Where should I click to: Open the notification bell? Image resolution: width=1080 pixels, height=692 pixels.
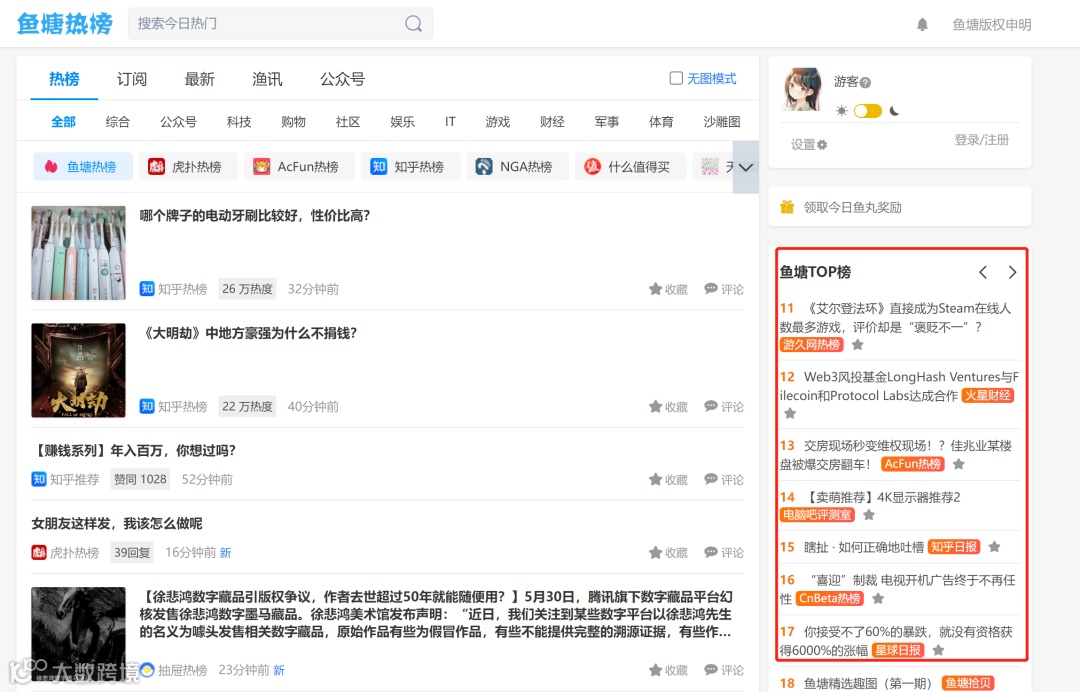point(922,25)
